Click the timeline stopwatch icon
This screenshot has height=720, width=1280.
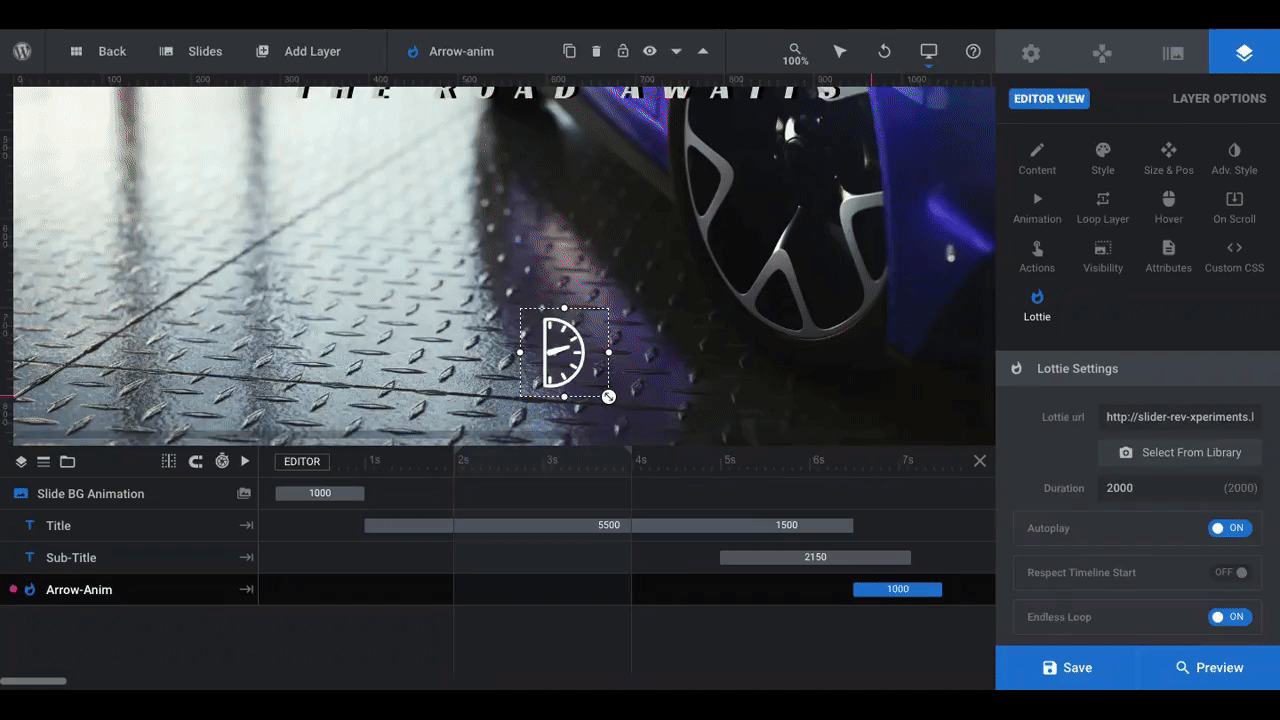tap(222, 461)
